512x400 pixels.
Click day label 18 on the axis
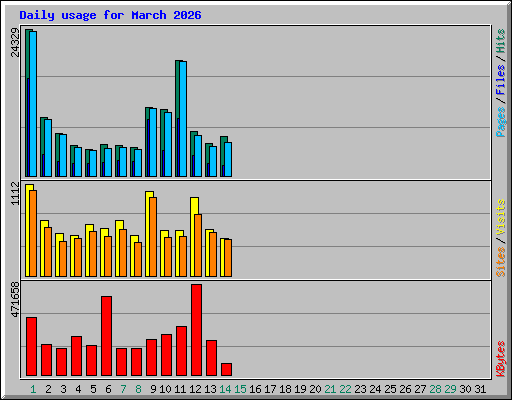(x=285, y=389)
